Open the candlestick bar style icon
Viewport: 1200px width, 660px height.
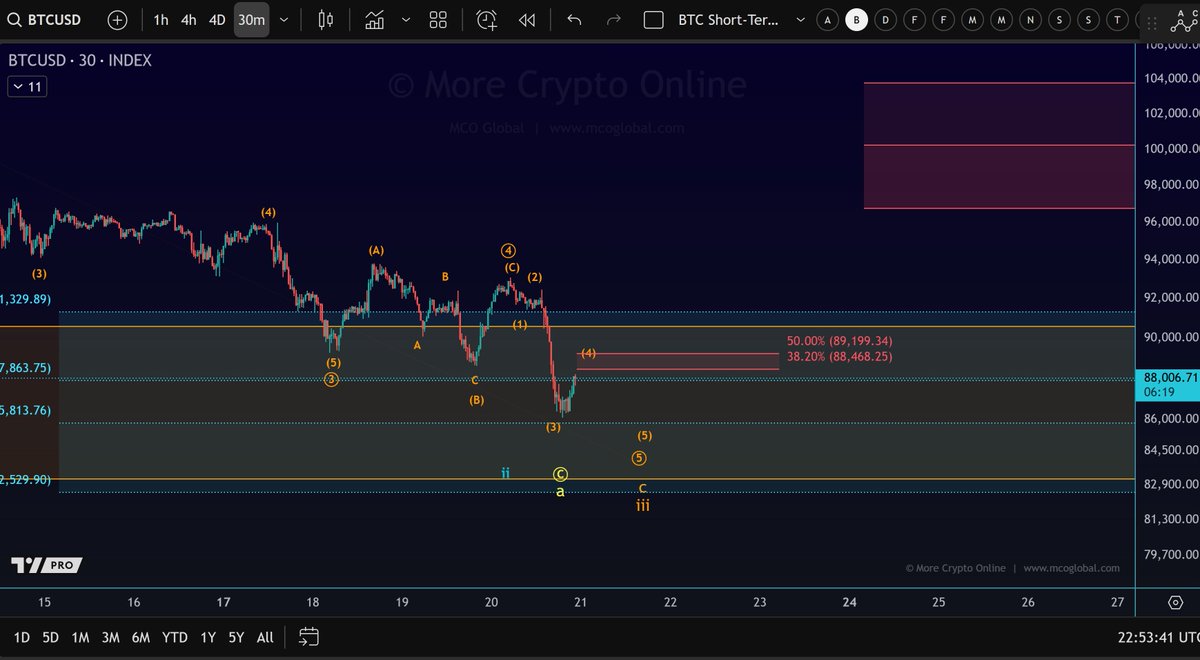coord(324,19)
